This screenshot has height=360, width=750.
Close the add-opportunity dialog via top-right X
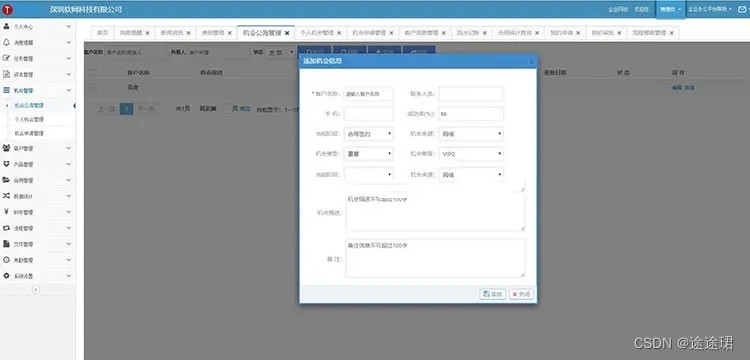pos(531,62)
